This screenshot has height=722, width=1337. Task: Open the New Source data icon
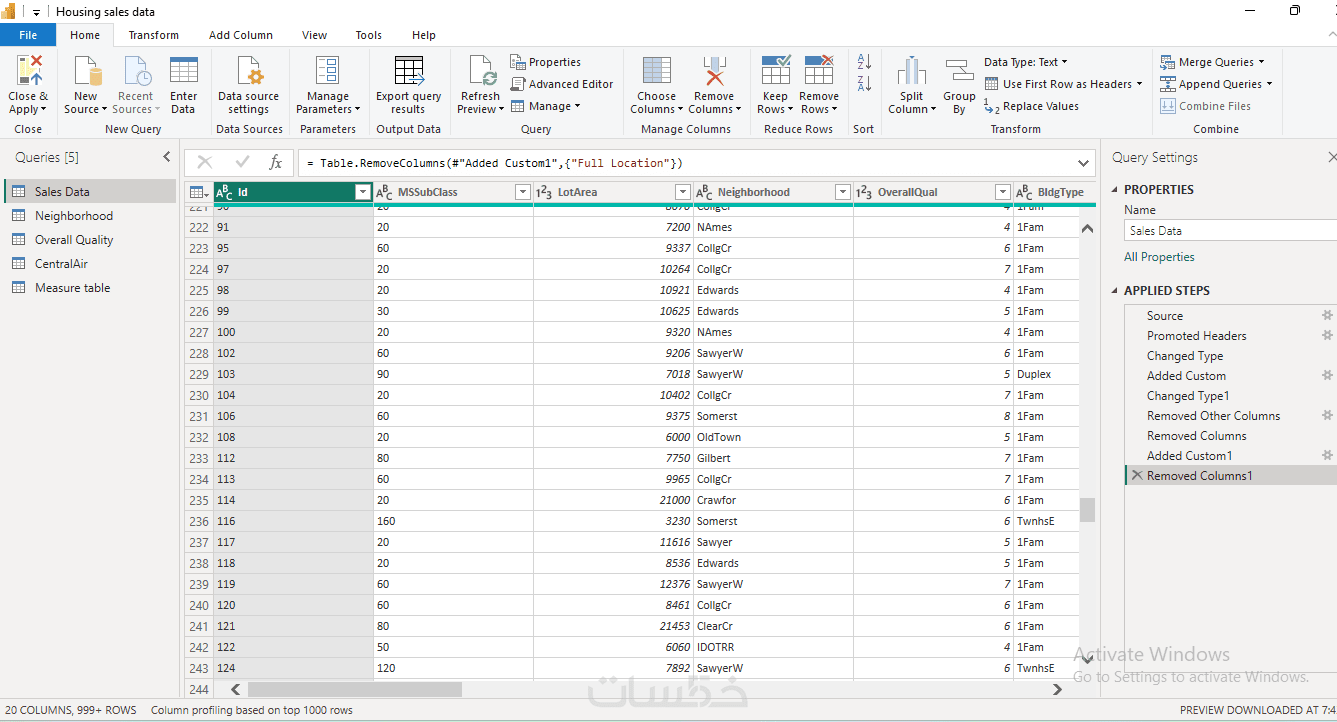click(x=87, y=72)
